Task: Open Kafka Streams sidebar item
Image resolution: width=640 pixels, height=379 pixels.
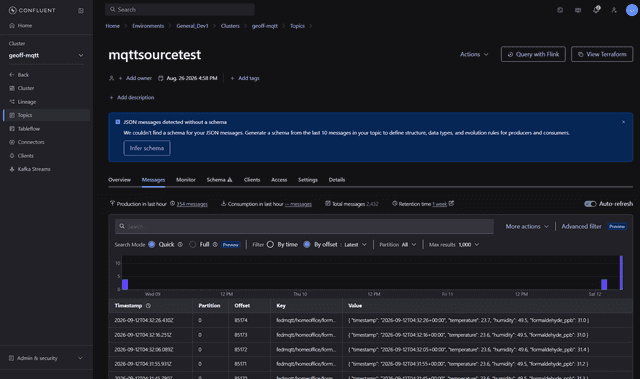Action: point(30,169)
